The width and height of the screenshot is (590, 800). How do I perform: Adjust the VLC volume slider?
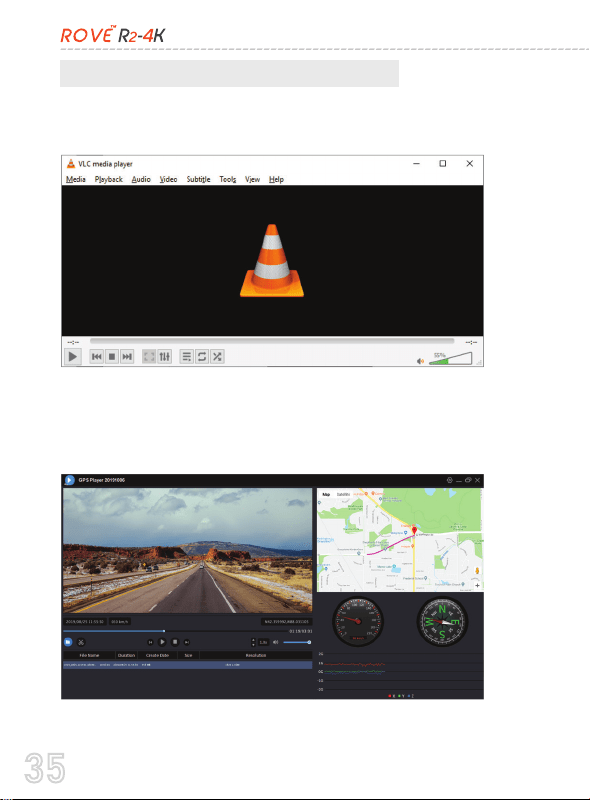tap(451, 358)
